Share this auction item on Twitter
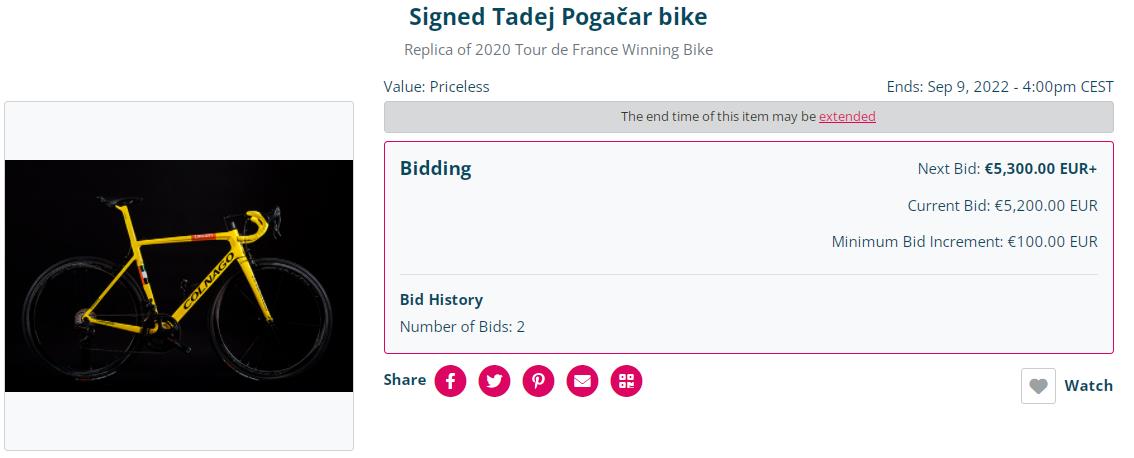 [x=494, y=381]
